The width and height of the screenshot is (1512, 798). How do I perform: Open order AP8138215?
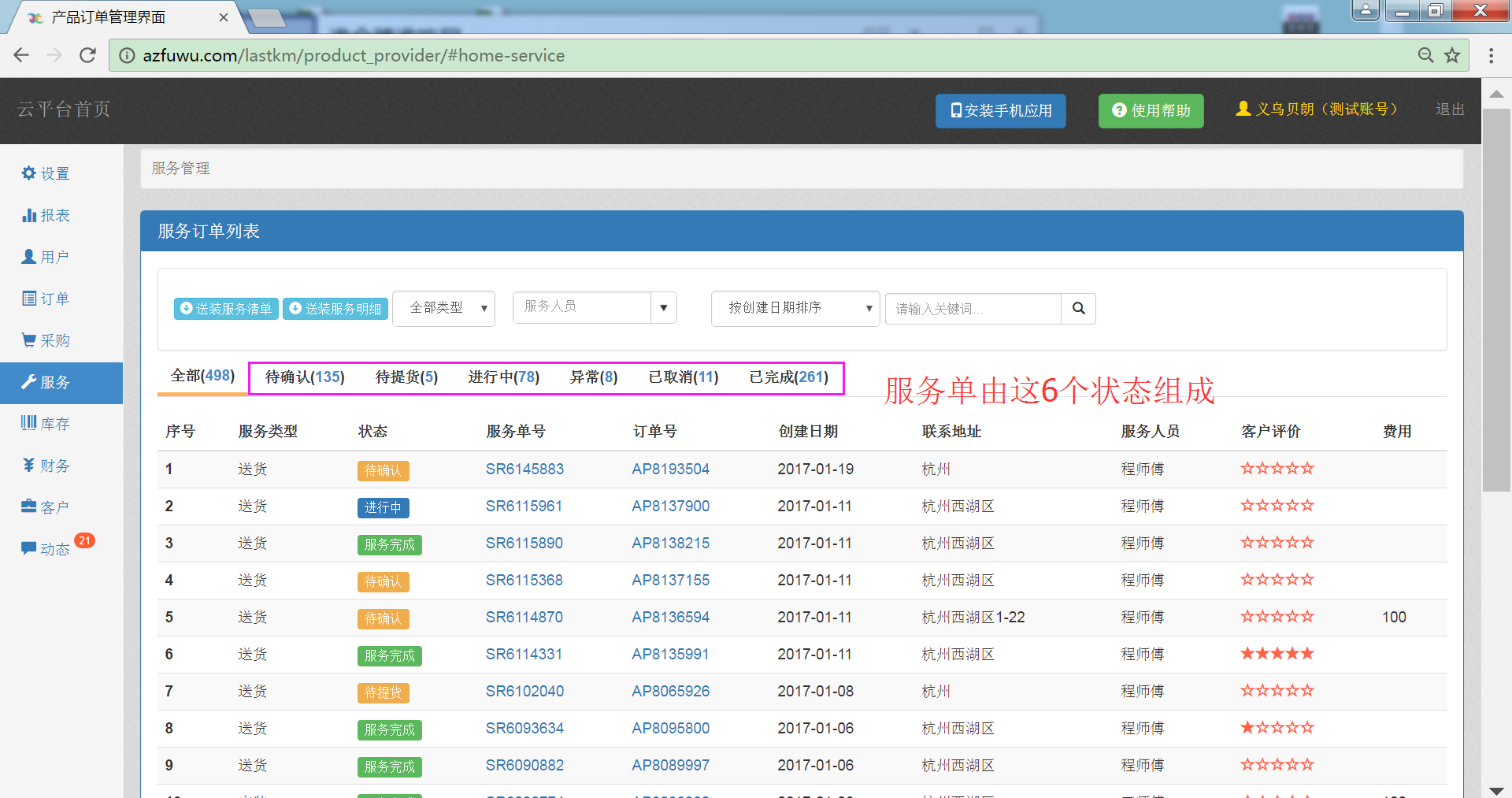[x=670, y=544]
